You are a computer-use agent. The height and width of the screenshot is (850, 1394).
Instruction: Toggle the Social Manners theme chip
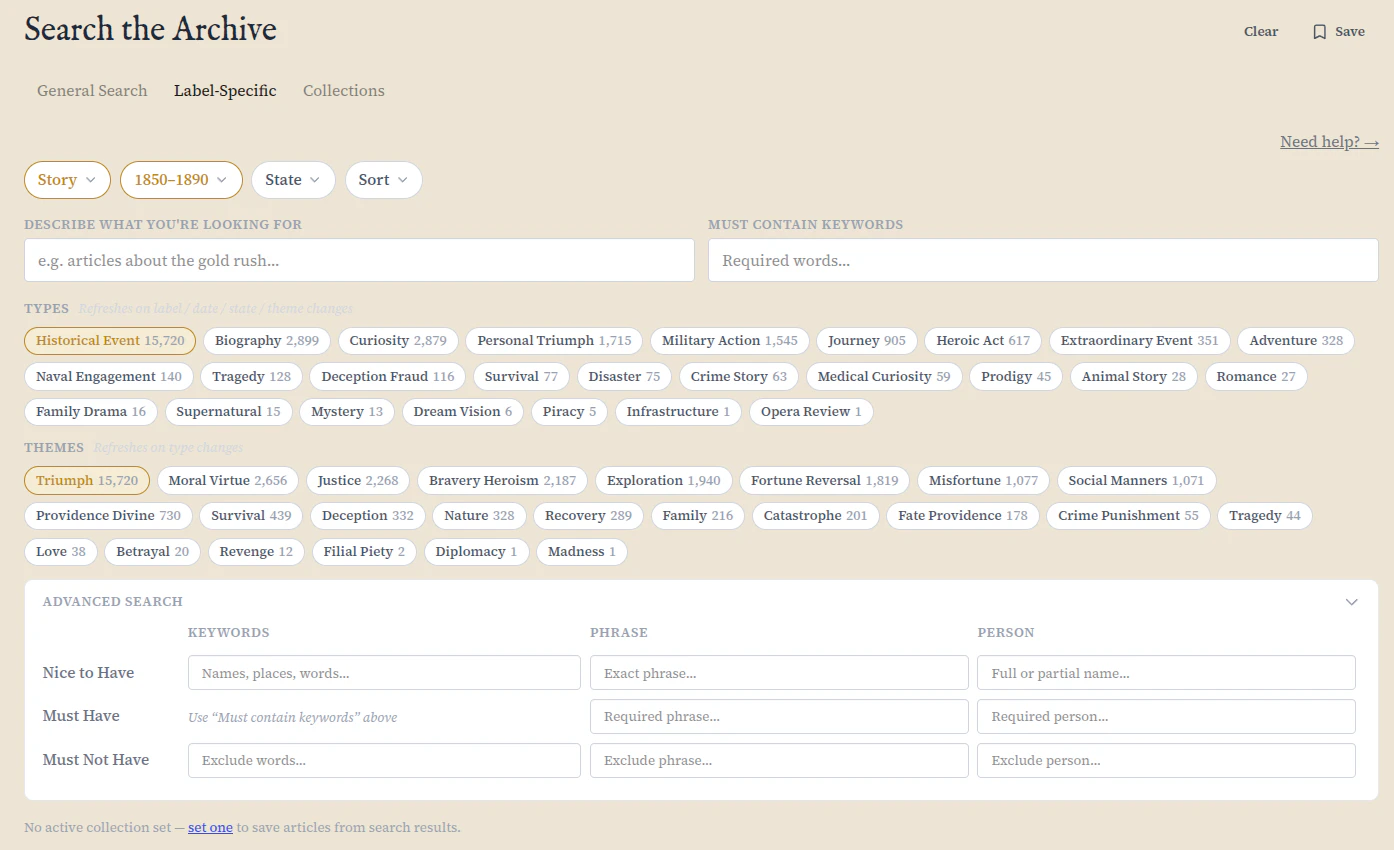(1137, 481)
